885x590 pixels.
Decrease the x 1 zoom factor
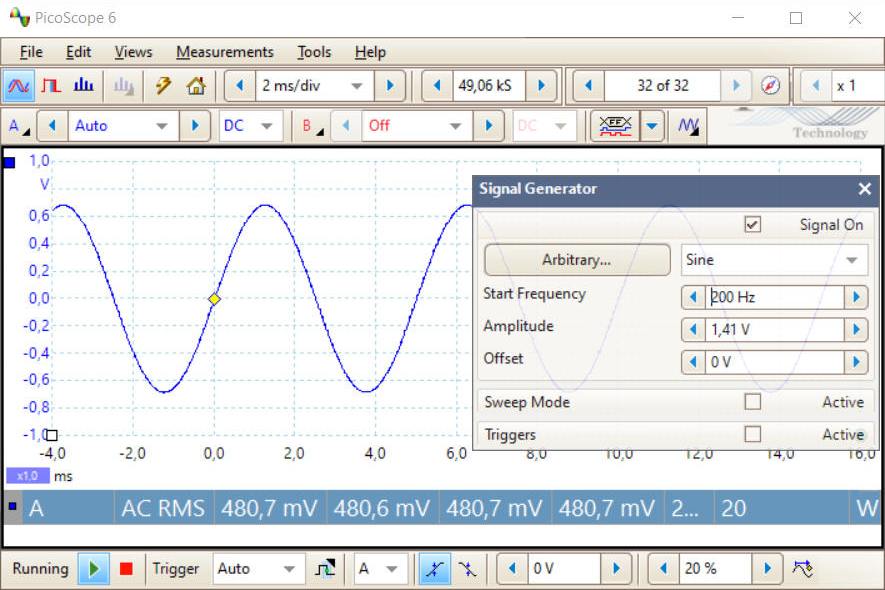tap(816, 86)
